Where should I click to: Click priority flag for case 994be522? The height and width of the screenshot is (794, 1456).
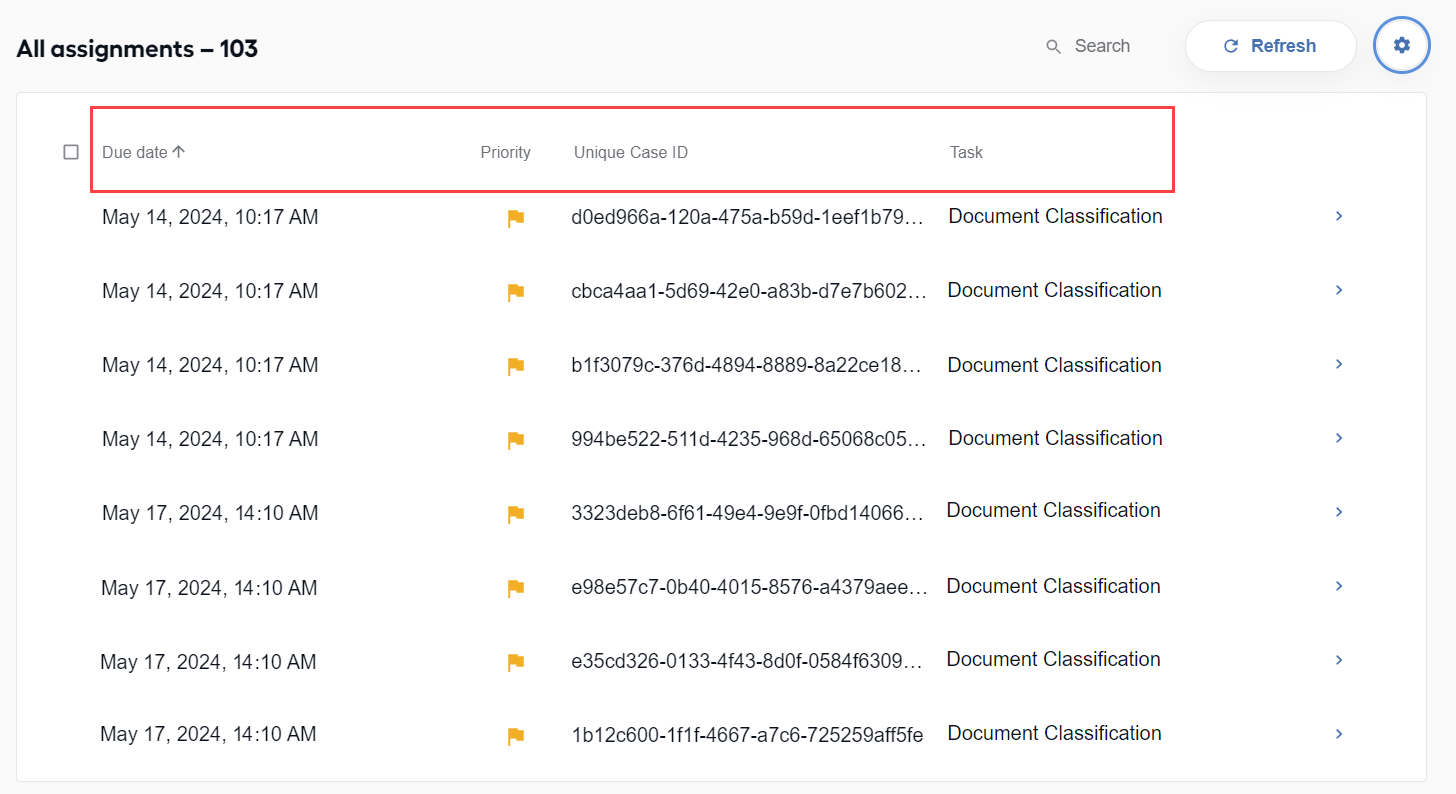(516, 440)
